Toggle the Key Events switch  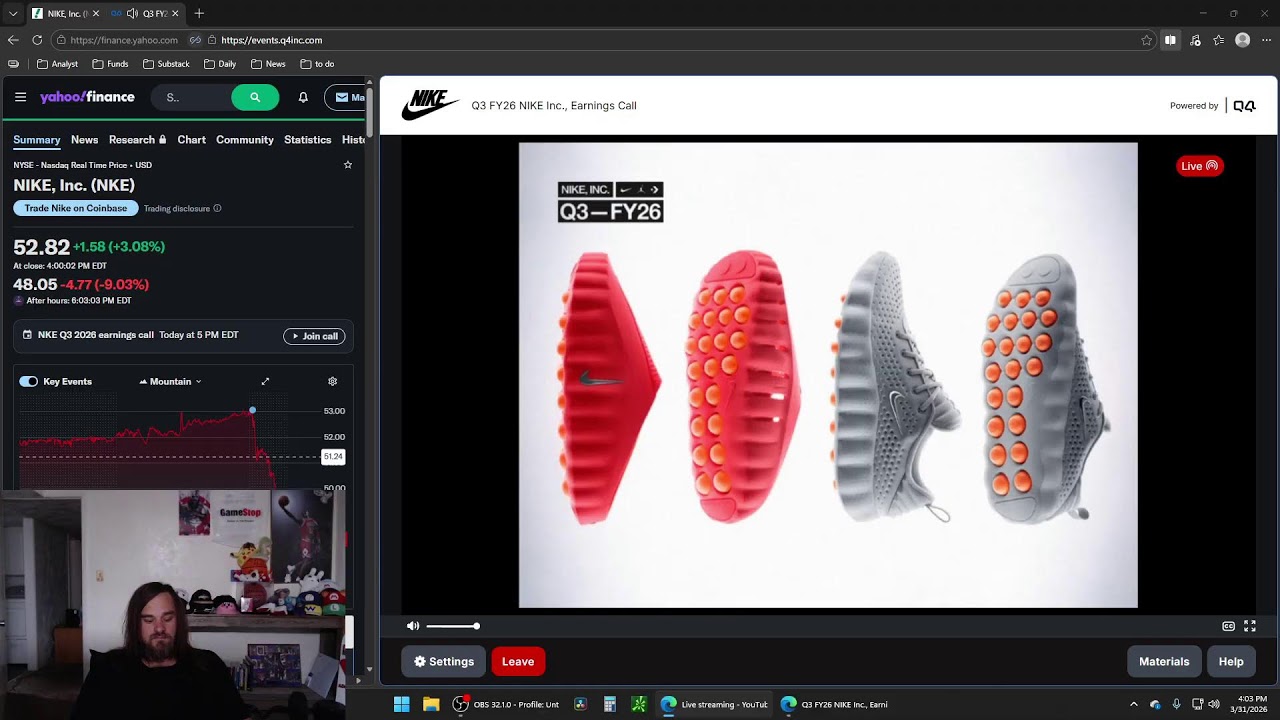pyautogui.click(x=28, y=381)
